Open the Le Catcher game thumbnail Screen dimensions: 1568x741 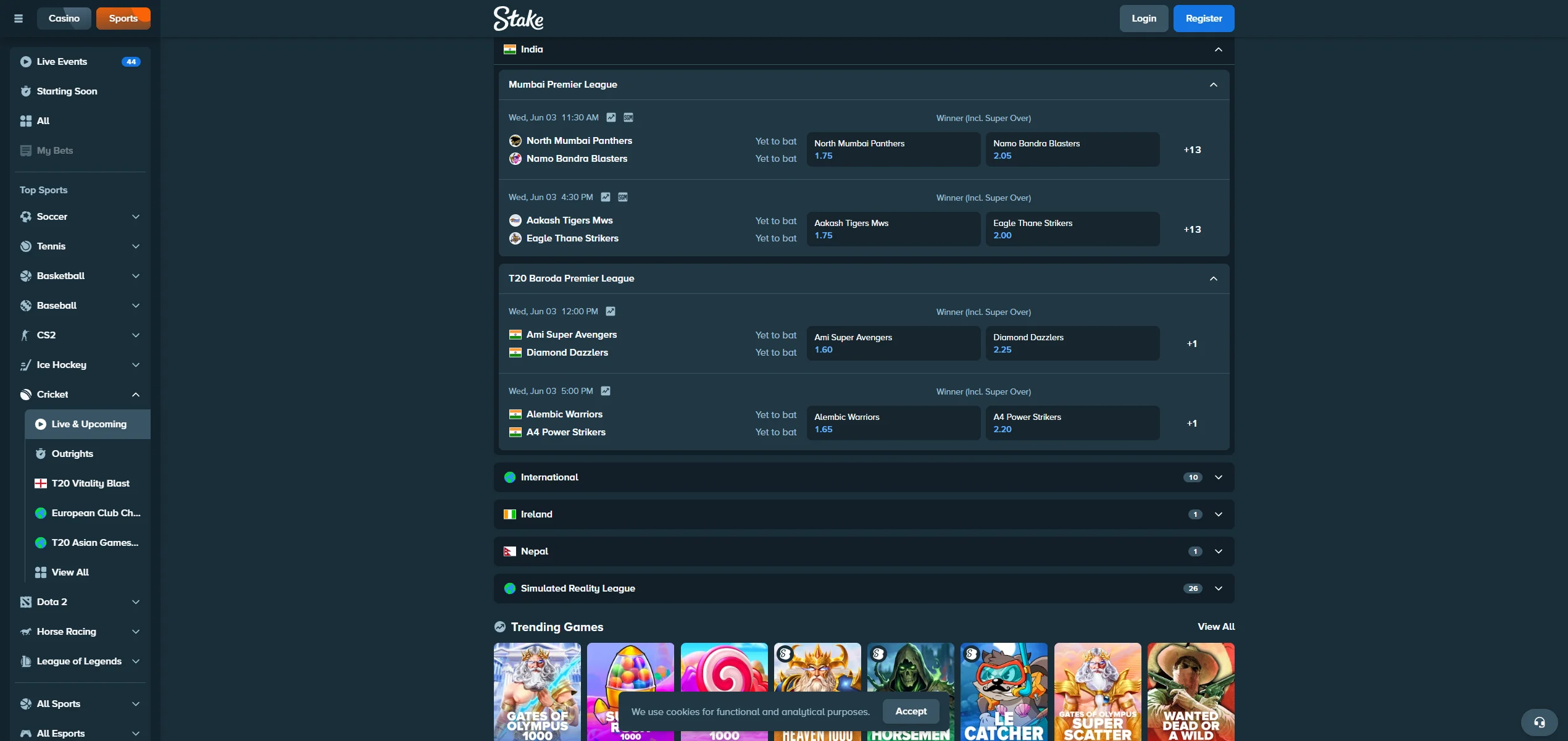pos(1004,692)
